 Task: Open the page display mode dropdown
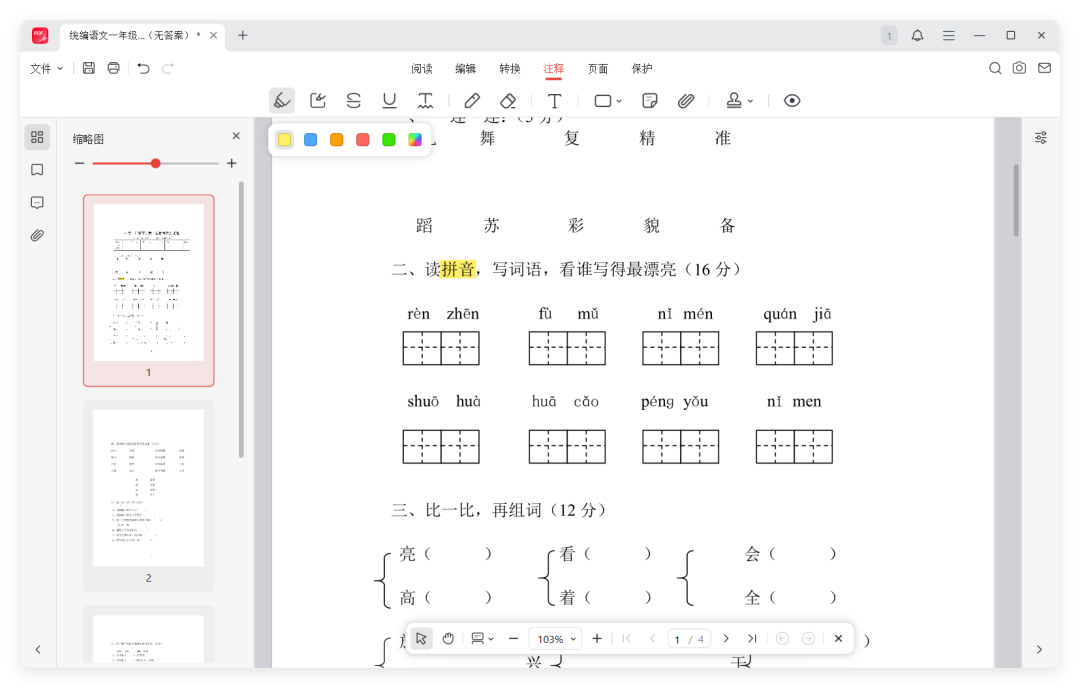[482, 639]
